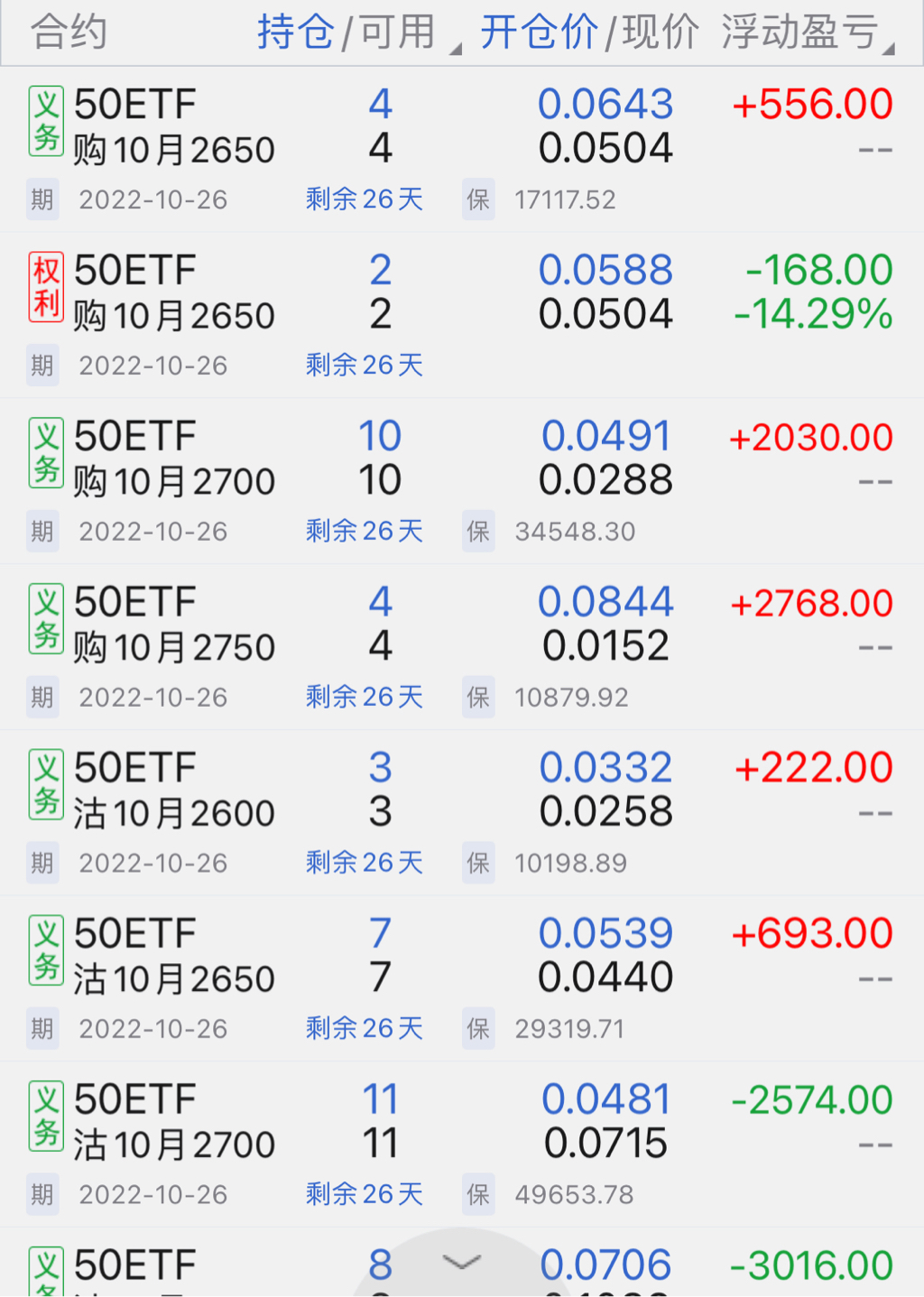Sort by 浮动盈亏 column header
Screen dimensions: 924x1297
pos(799,32)
